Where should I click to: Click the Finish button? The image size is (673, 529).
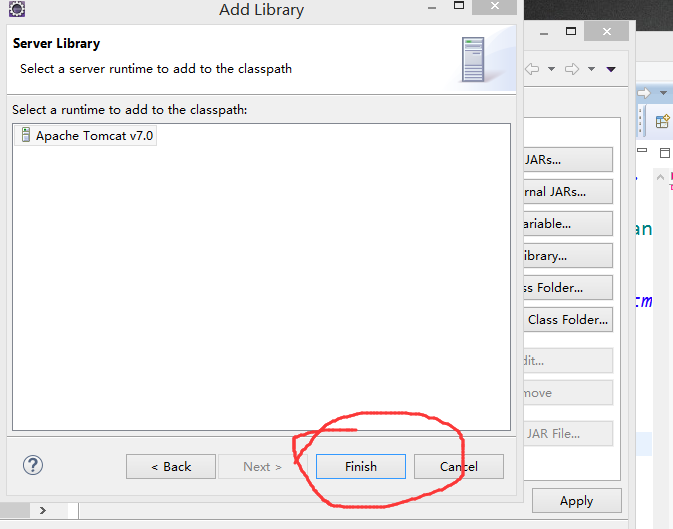[361, 466]
